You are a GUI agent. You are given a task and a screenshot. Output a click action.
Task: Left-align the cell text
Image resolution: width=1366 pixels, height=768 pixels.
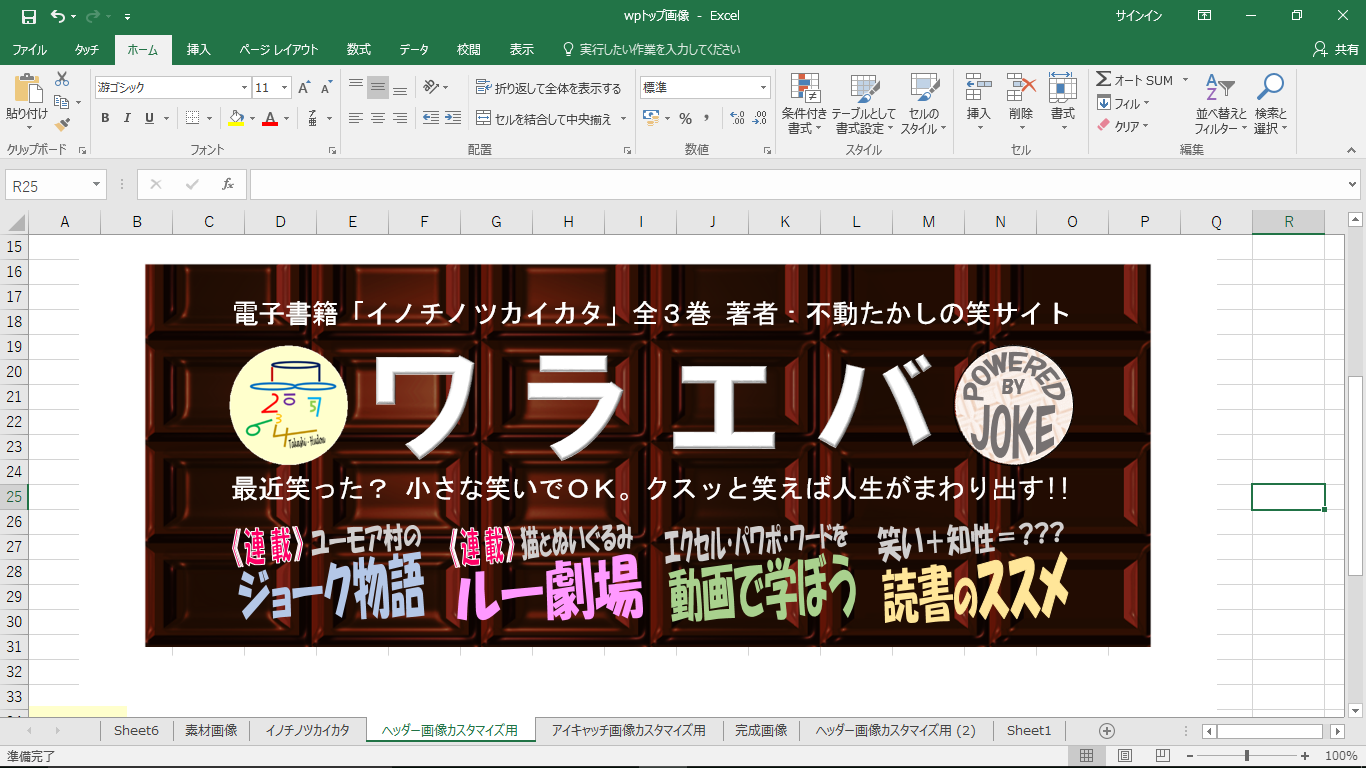pyautogui.click(x=355, y=118)
